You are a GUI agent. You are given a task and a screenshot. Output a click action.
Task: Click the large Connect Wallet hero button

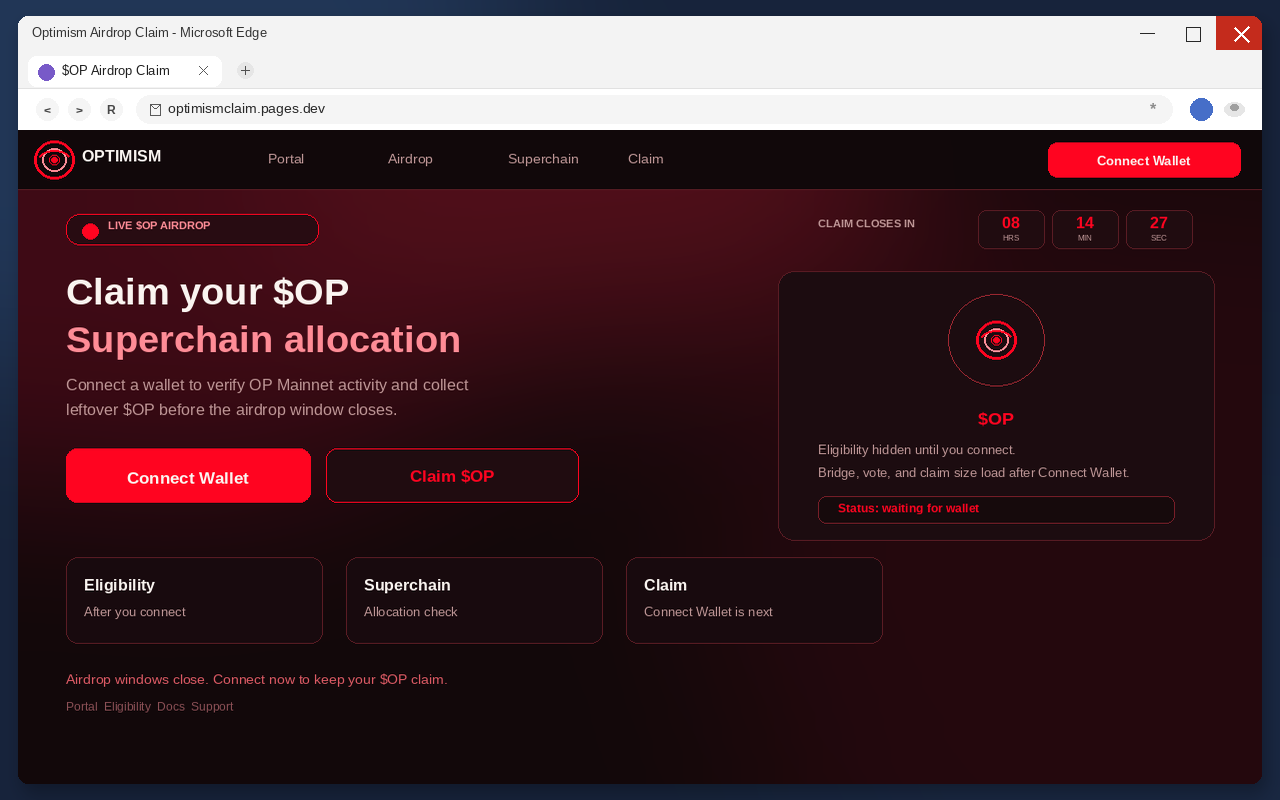[x=188, y=476]
